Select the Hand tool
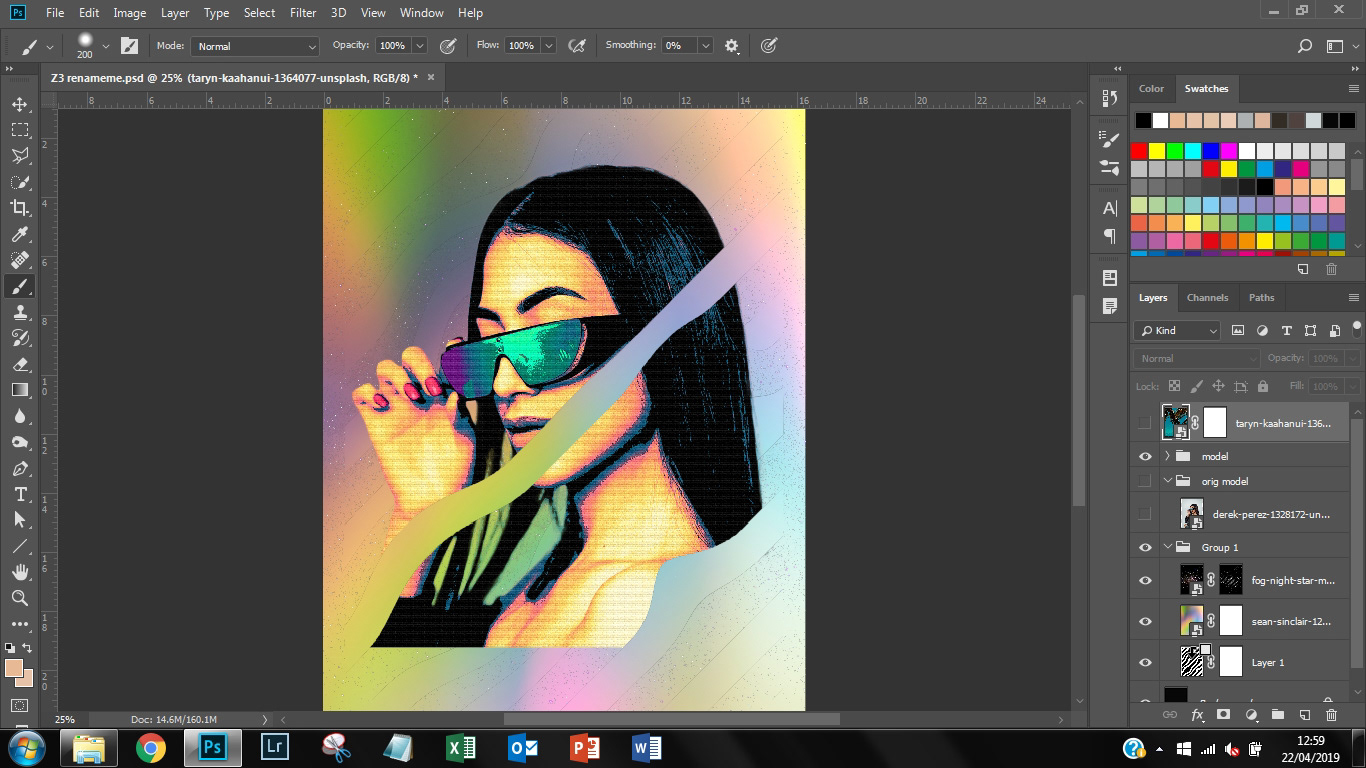Screen dimensions: 1366x768 (20, 572)
